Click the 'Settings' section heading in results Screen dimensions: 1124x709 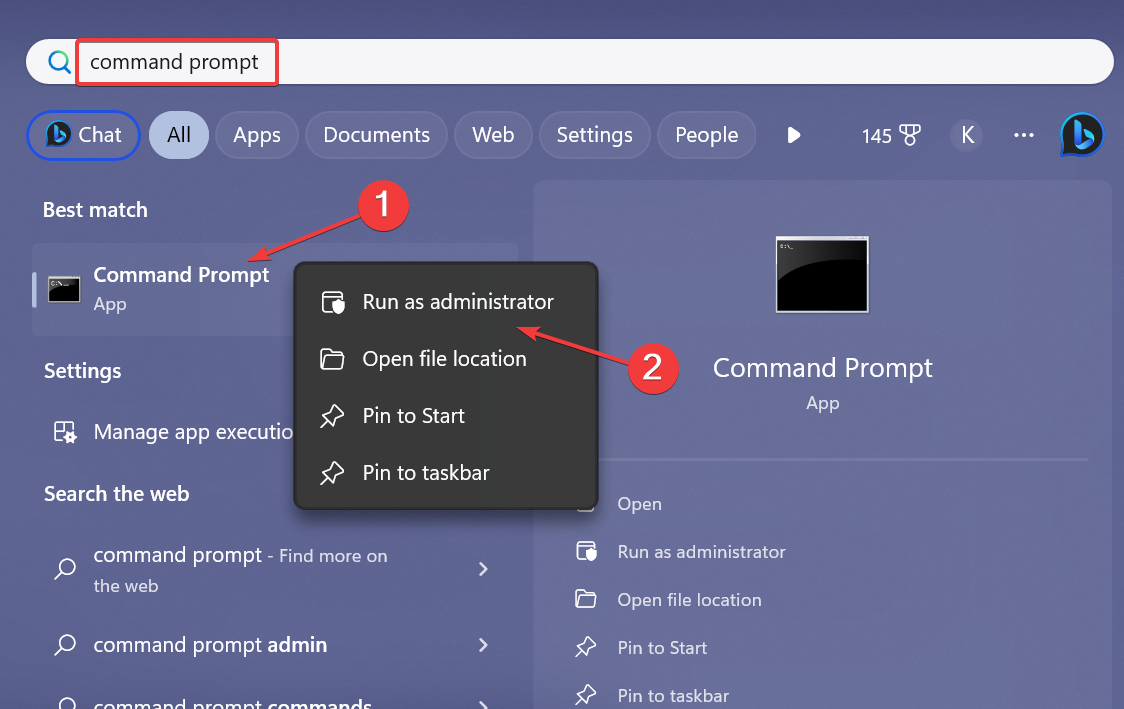[x=82, y=371]
